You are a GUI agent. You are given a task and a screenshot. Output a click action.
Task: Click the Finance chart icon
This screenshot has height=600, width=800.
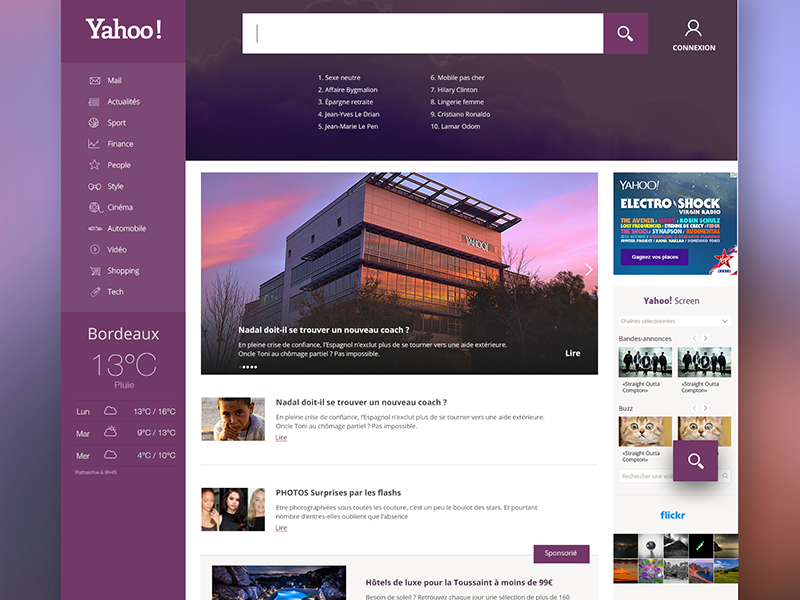(x=94, y=144)
